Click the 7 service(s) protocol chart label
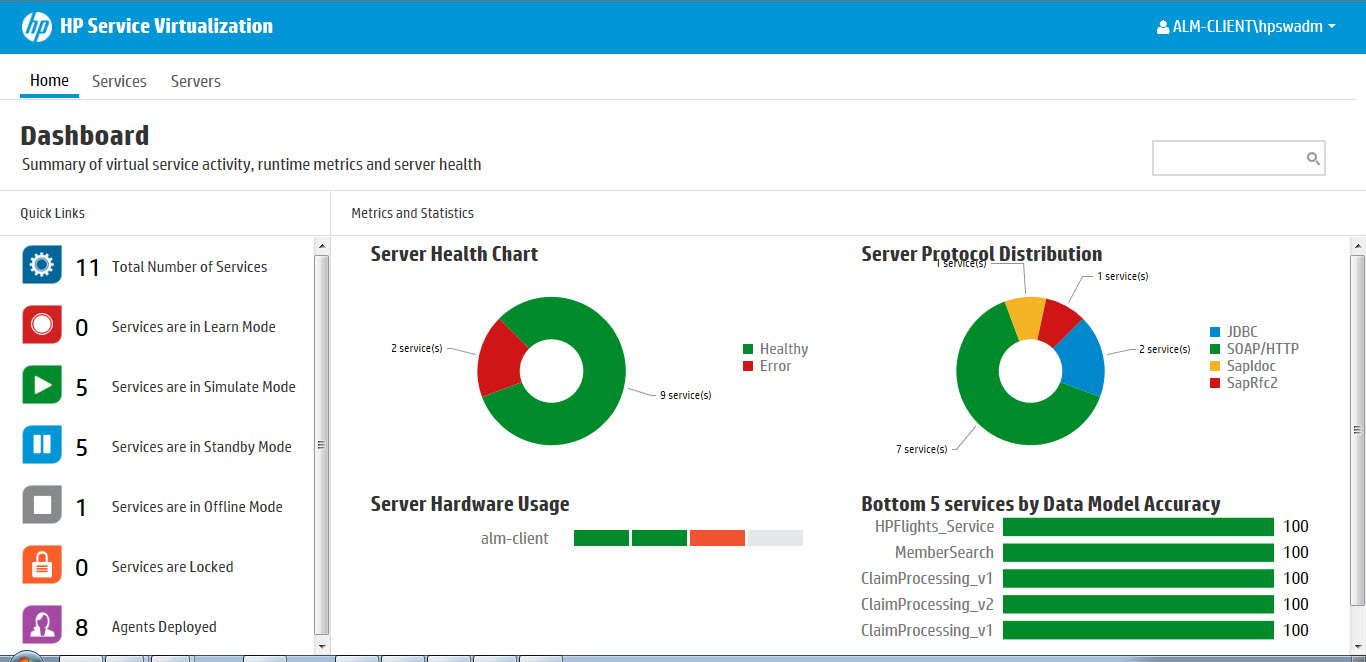This screenshot has width=1366, height=662. click(922, 449)
